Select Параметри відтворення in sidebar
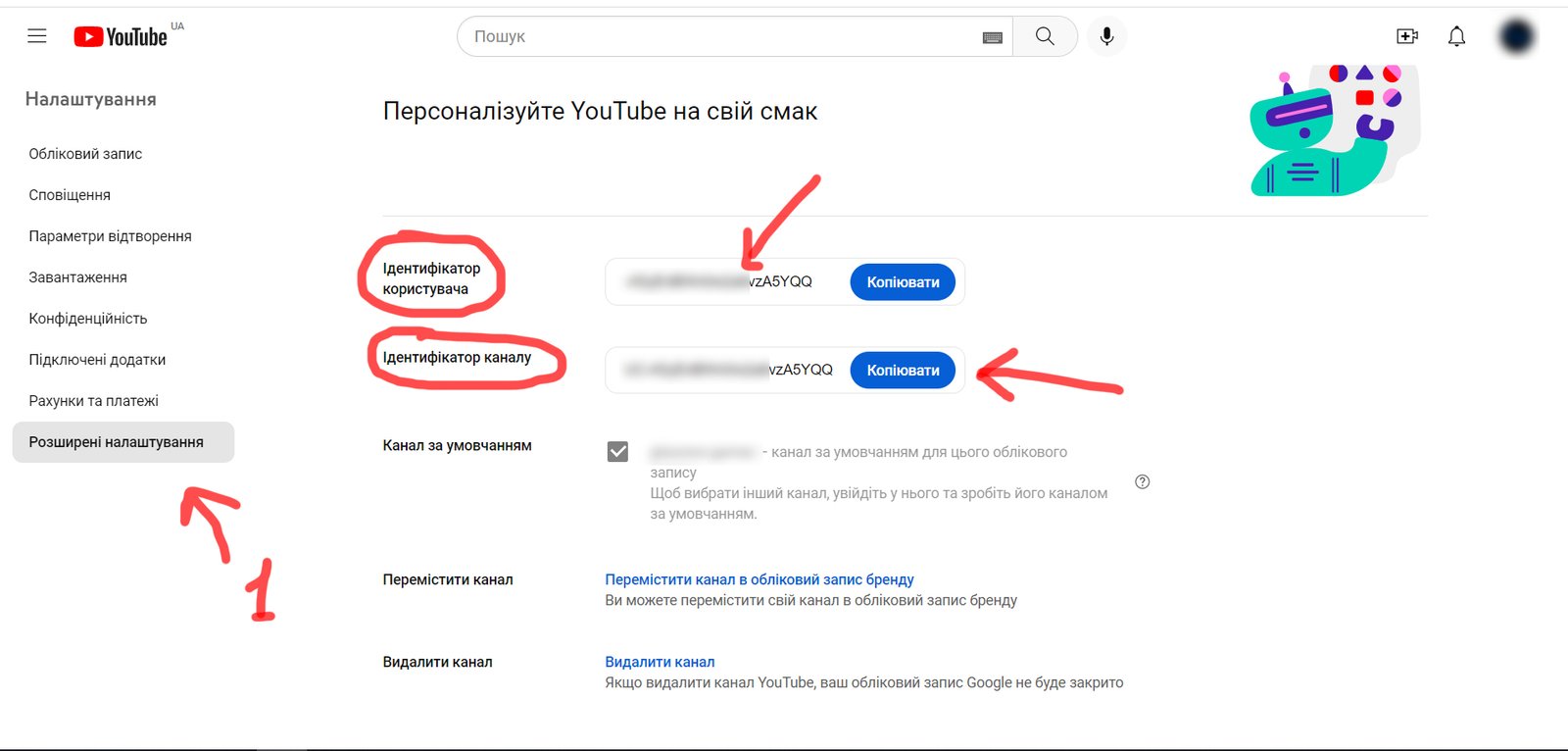The image size is (1568, 751). [110, 236]
